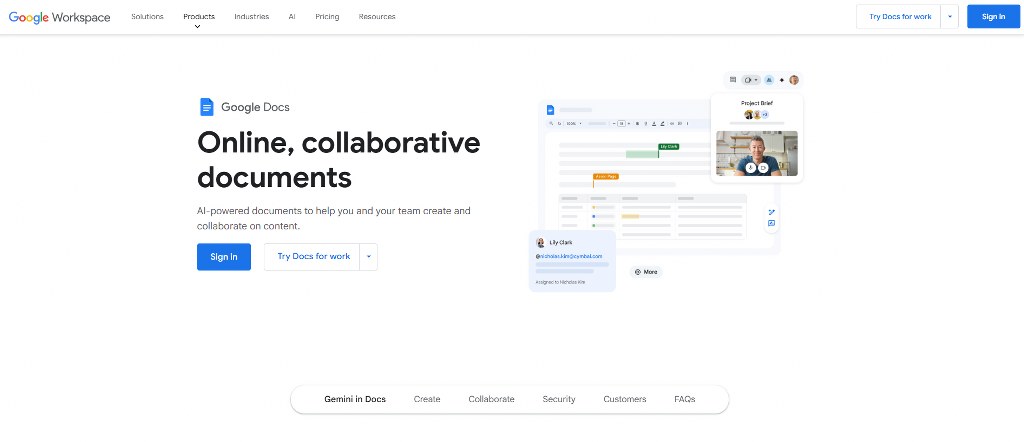This screenshot has width=1024, height=442.
Task: Click the Project Brief card title
Action: click(757, 103)
